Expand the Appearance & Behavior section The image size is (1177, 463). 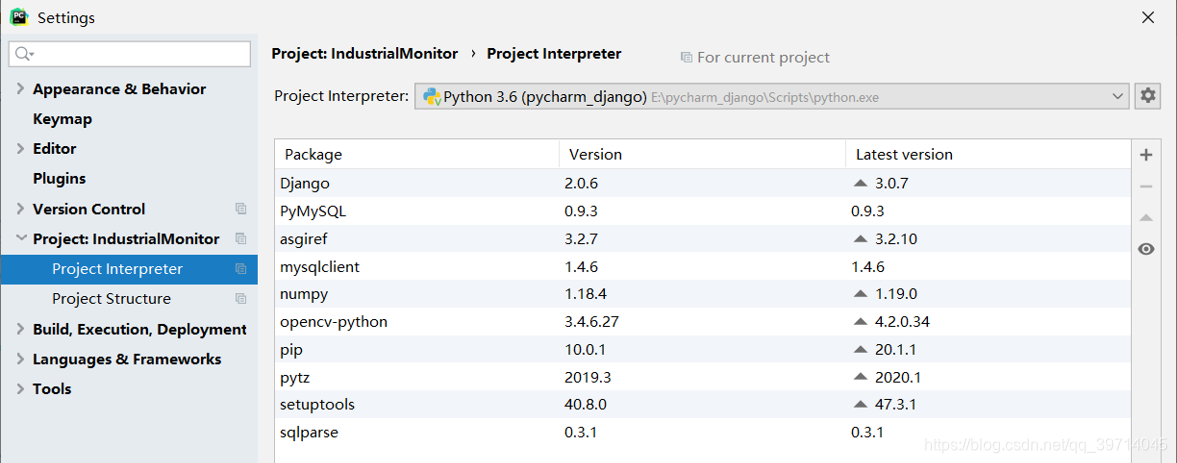(20, 89)
